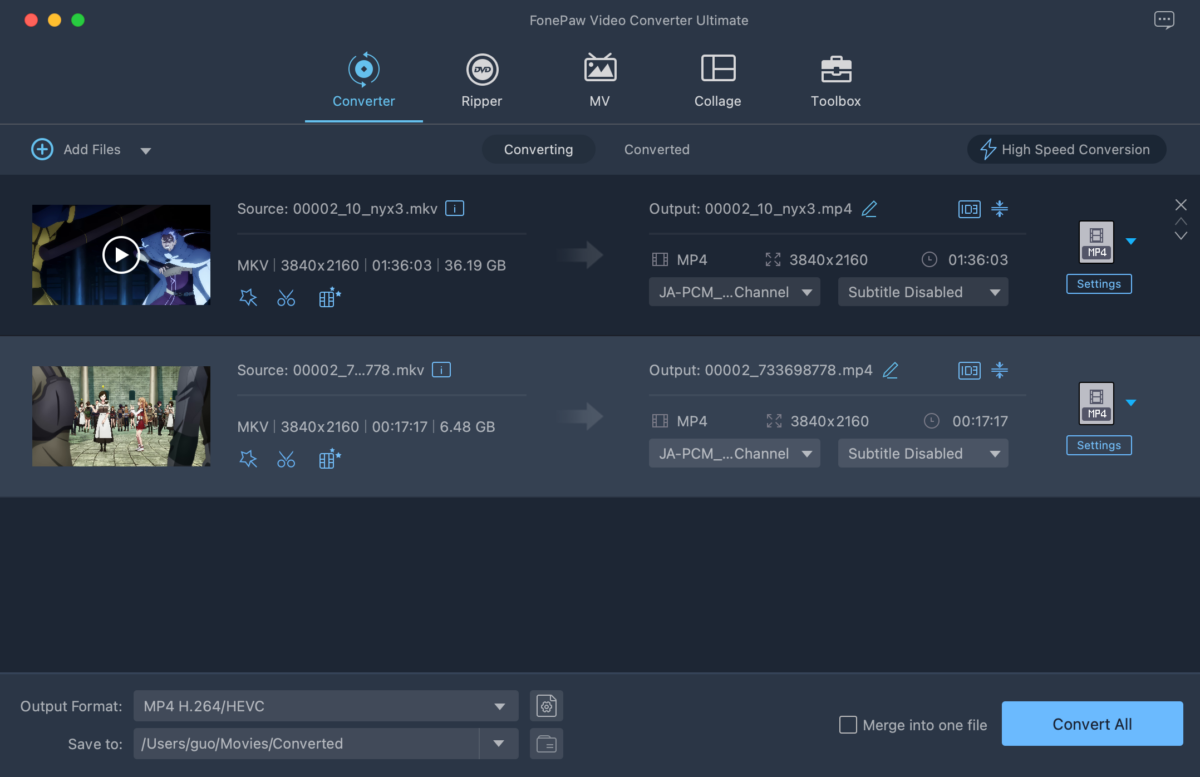Image resolution: width=1200 pixels, height=777 pixels.
Task: Play the 00002_10_nyx3.mkv thumbnail preview
Action: coord(121,255)
